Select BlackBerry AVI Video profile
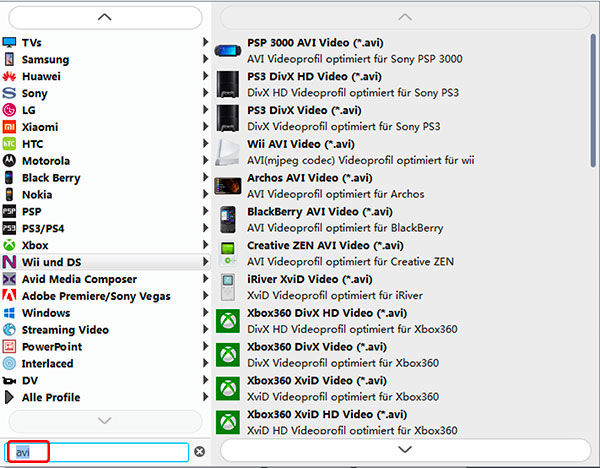Screen dimensions: 600x468 402,220
